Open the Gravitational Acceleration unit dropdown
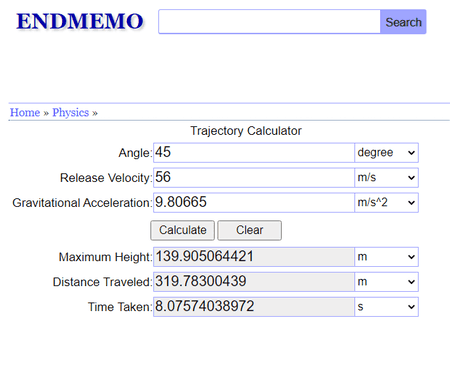The width and height of the screenshot is (450, 371). click(386, 202)
